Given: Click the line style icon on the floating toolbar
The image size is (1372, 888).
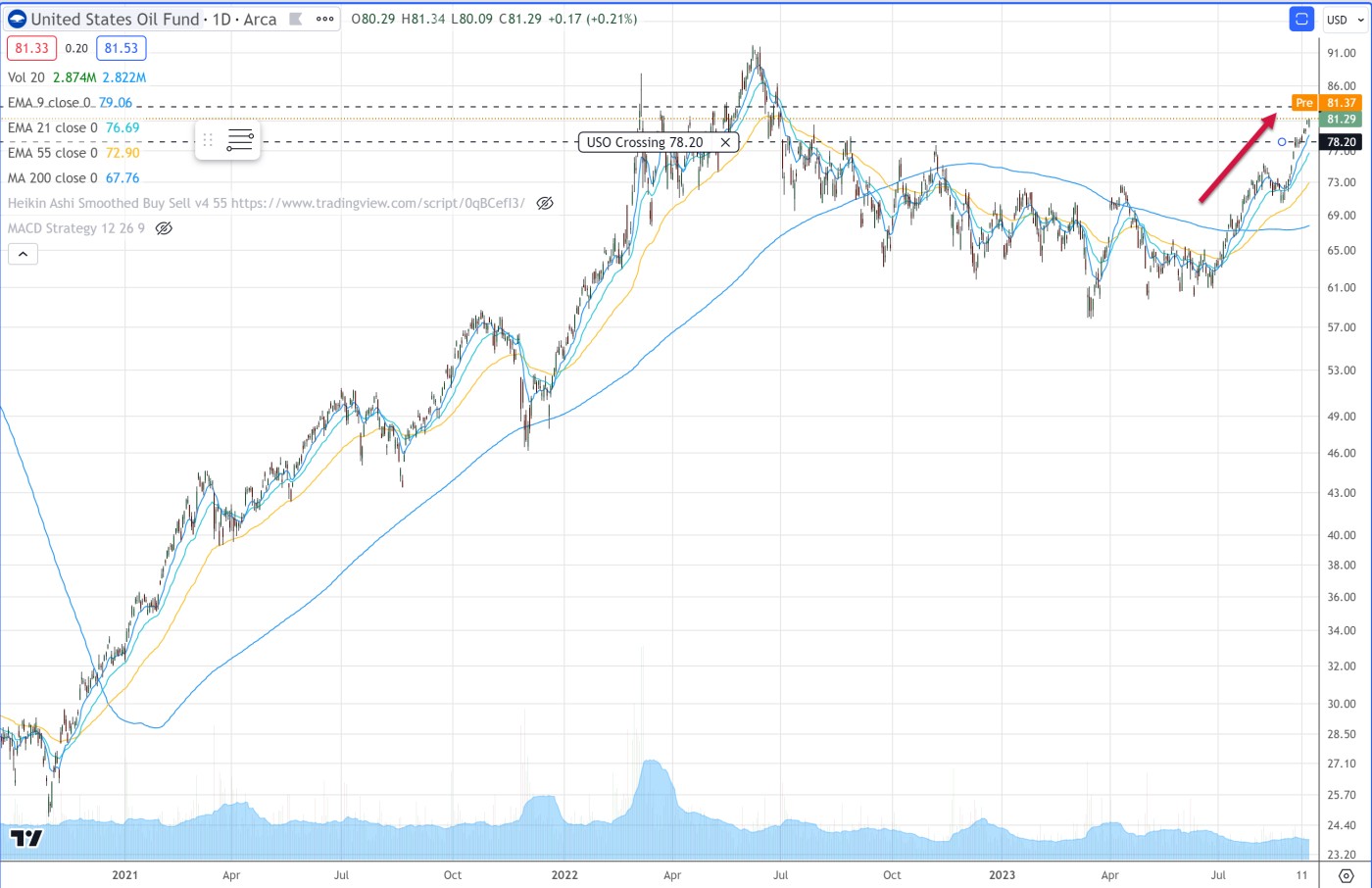Looking at the screenshot, I should point(240,140).
